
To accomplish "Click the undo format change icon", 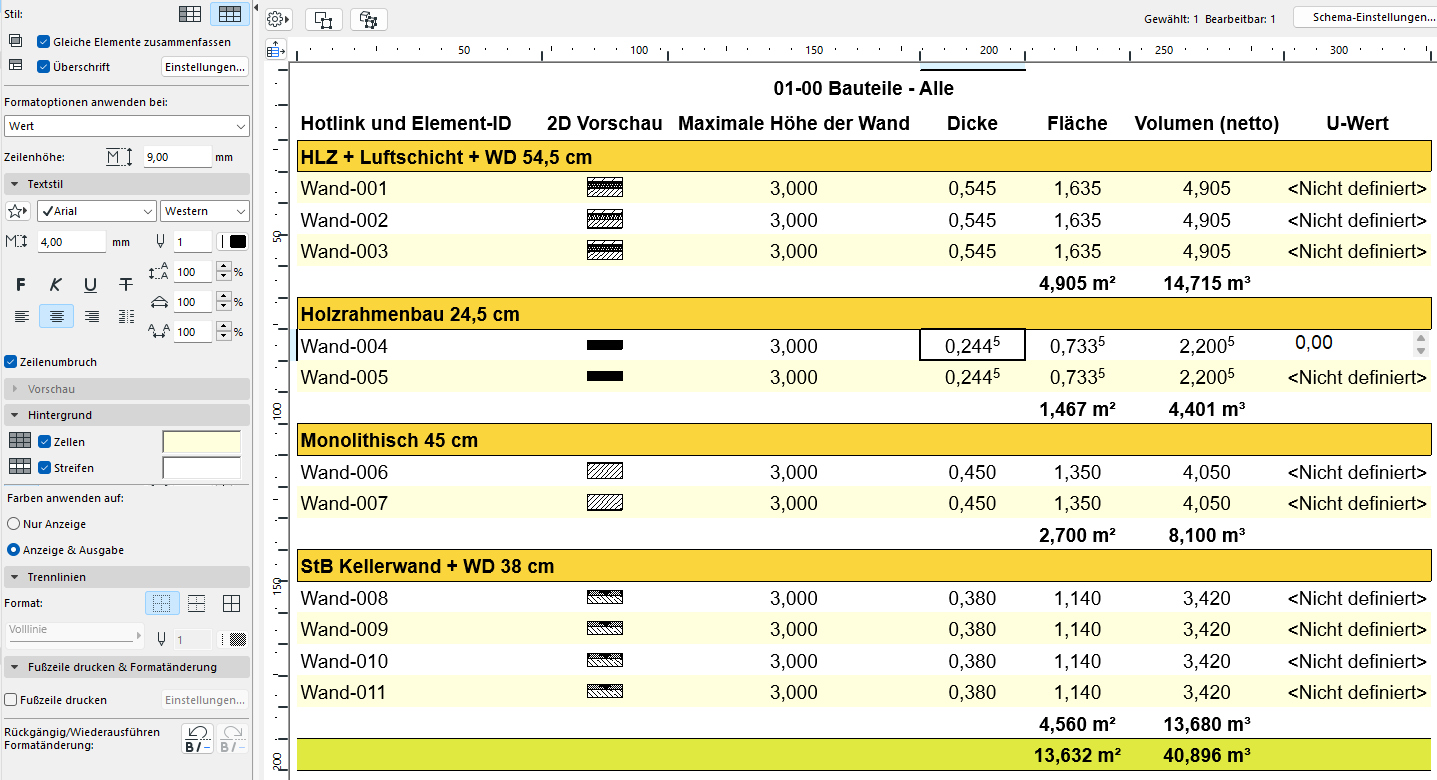I will pos(198,739).
